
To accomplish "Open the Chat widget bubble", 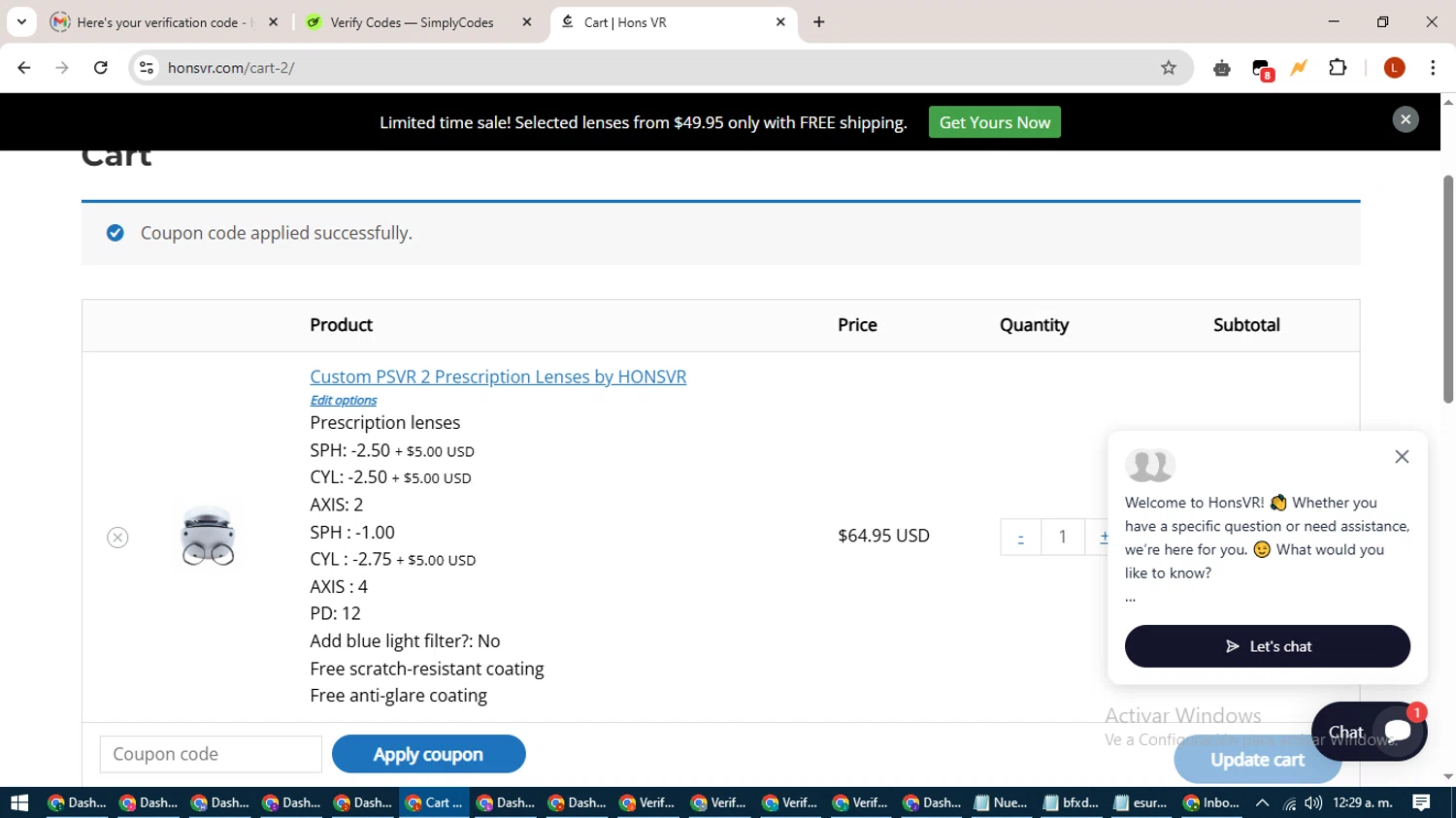I will click(x=1369, y=732).
